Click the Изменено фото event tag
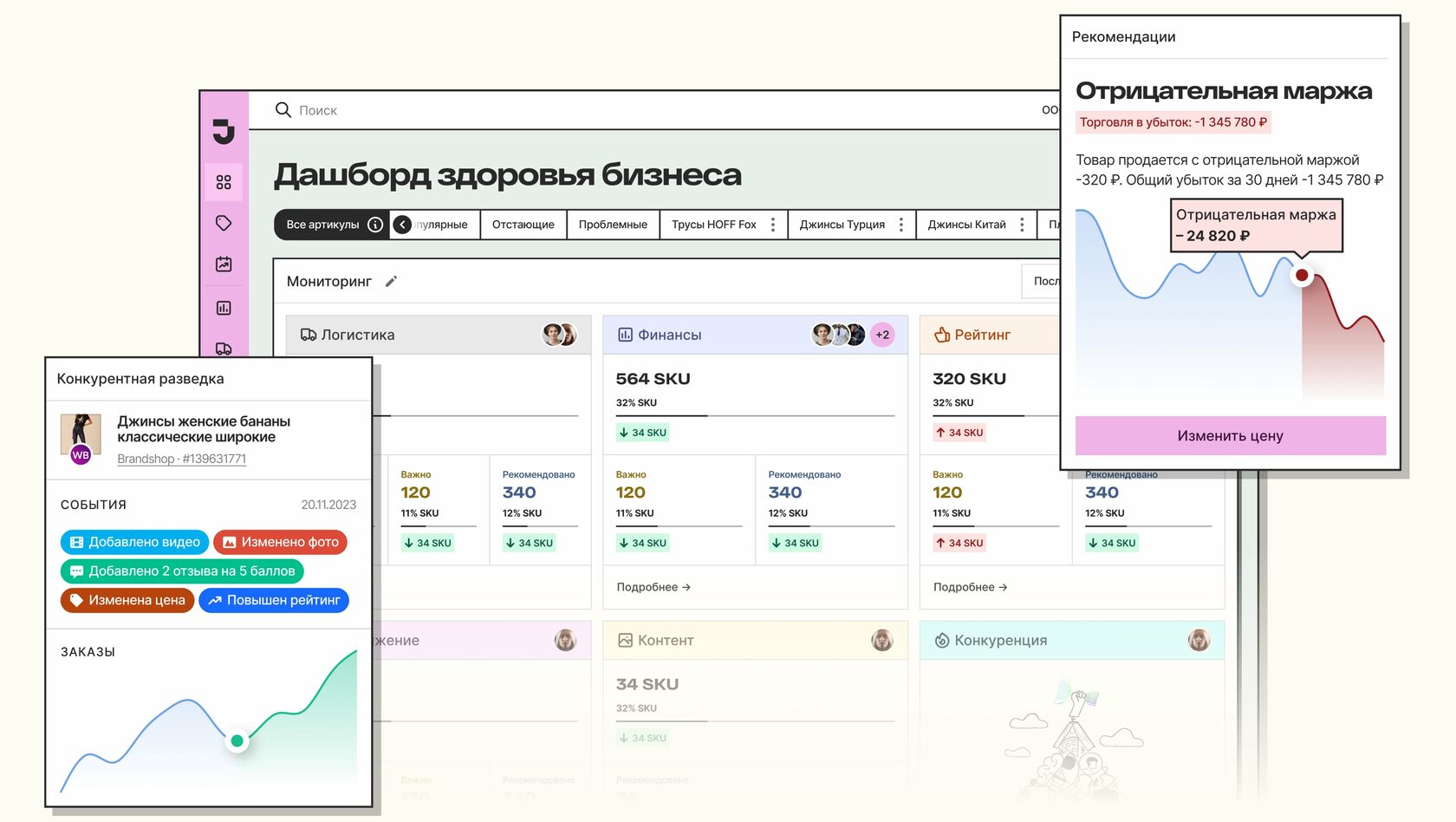This screenshot has height=822, width=1456. click(x=281, y=542)
